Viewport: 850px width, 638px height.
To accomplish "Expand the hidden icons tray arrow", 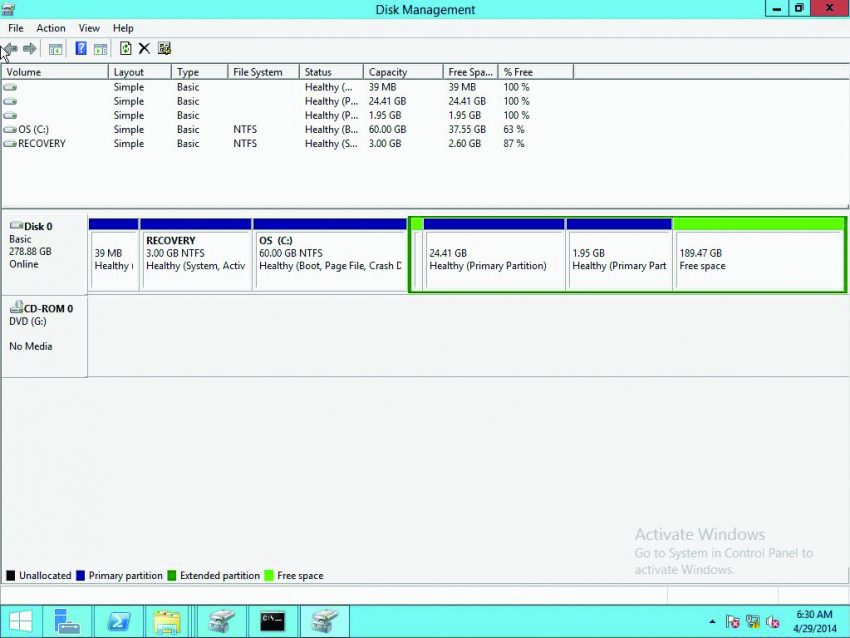I will (x=712, y=621).
